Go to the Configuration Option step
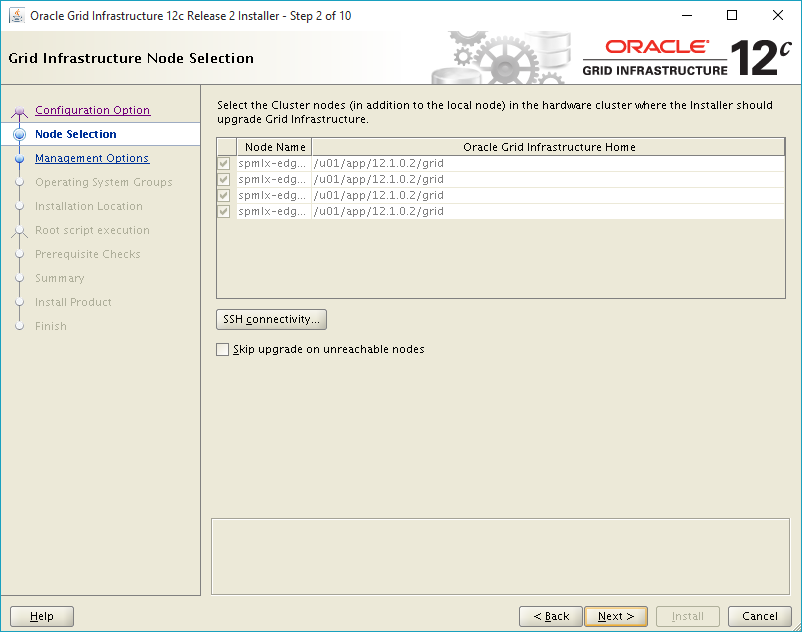The image size is (802, 632). [x=93, y=110]
